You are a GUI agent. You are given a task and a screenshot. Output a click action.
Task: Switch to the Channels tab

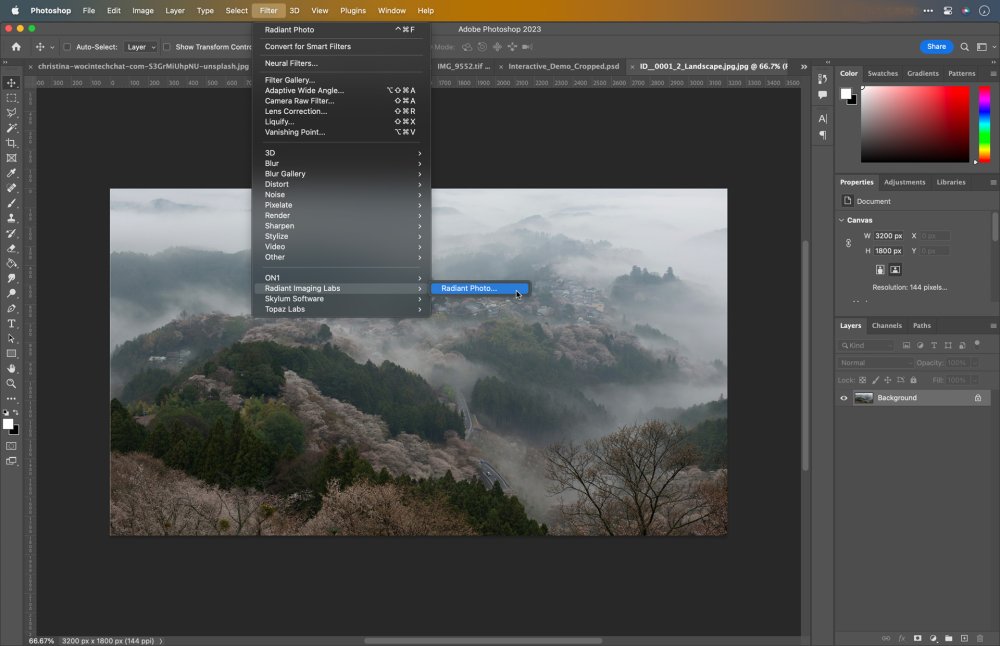point(886,325)
